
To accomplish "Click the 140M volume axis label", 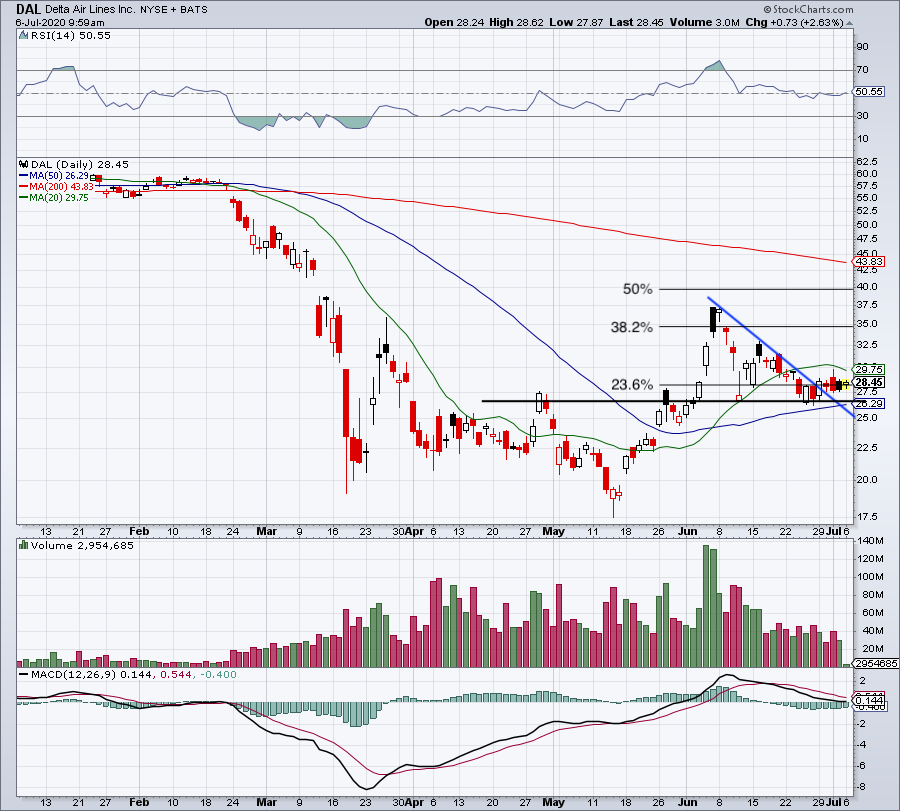I will (871, 541).
